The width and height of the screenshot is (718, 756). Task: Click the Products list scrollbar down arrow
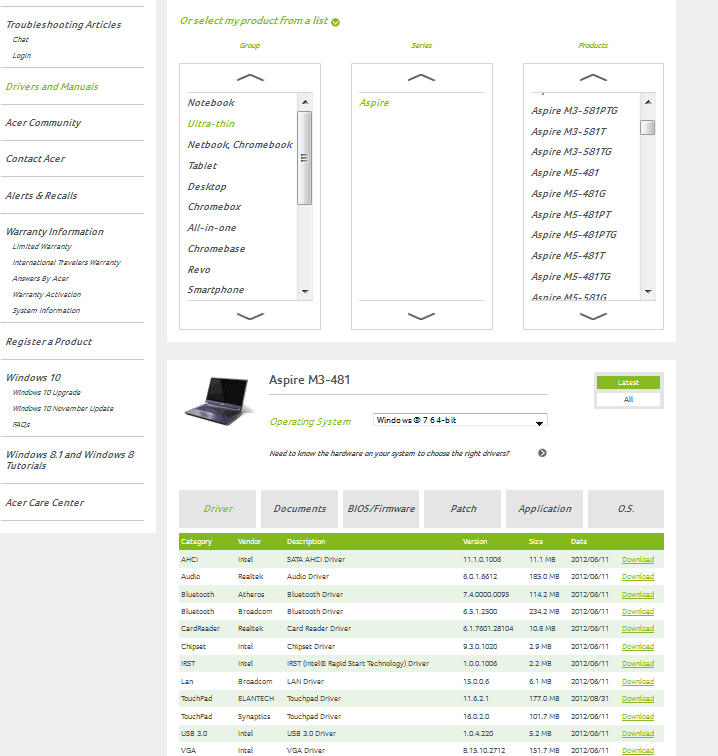(648, 292)
